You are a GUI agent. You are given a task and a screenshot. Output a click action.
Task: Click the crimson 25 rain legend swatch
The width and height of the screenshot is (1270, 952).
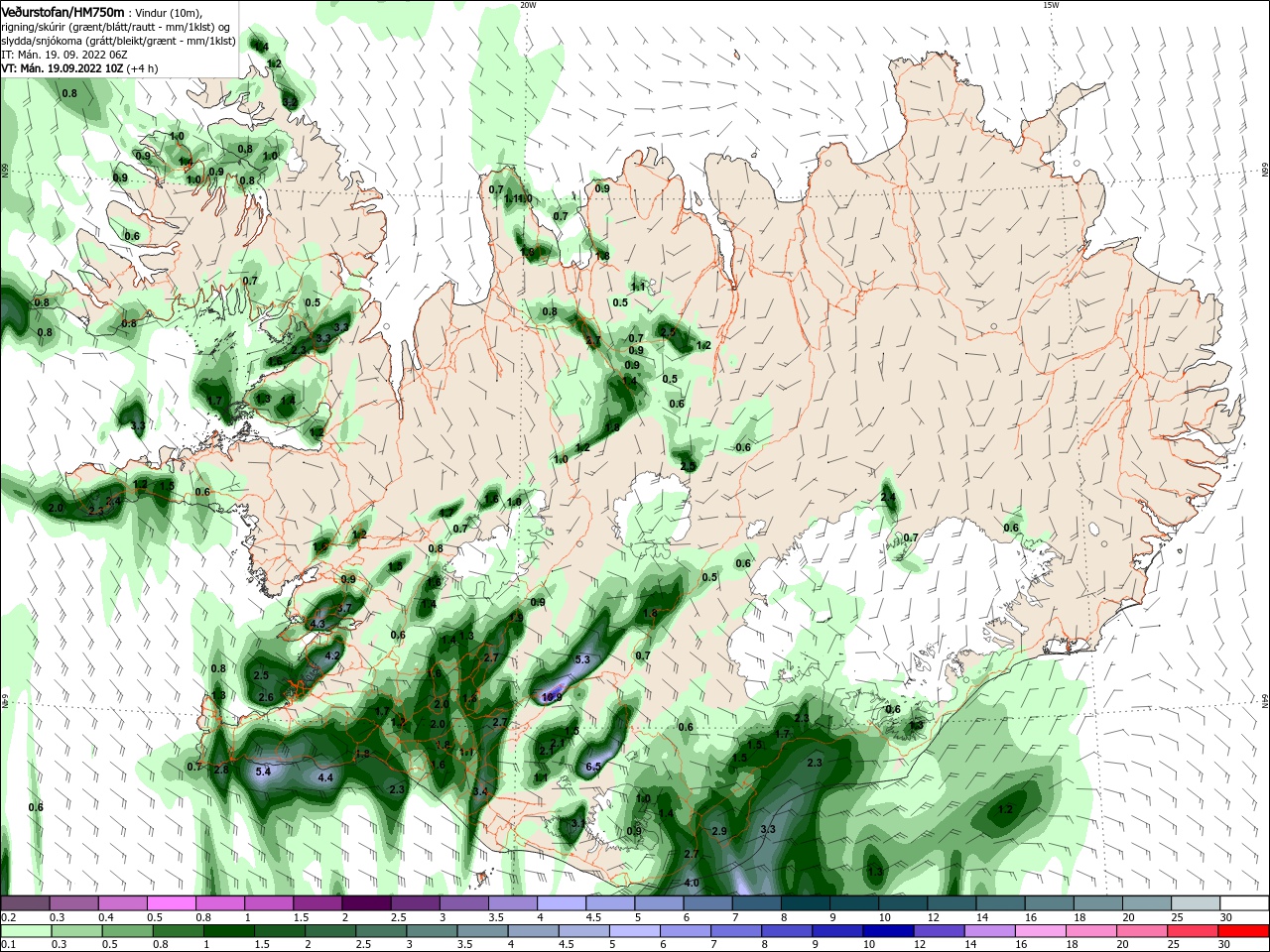coord(1193,931)
